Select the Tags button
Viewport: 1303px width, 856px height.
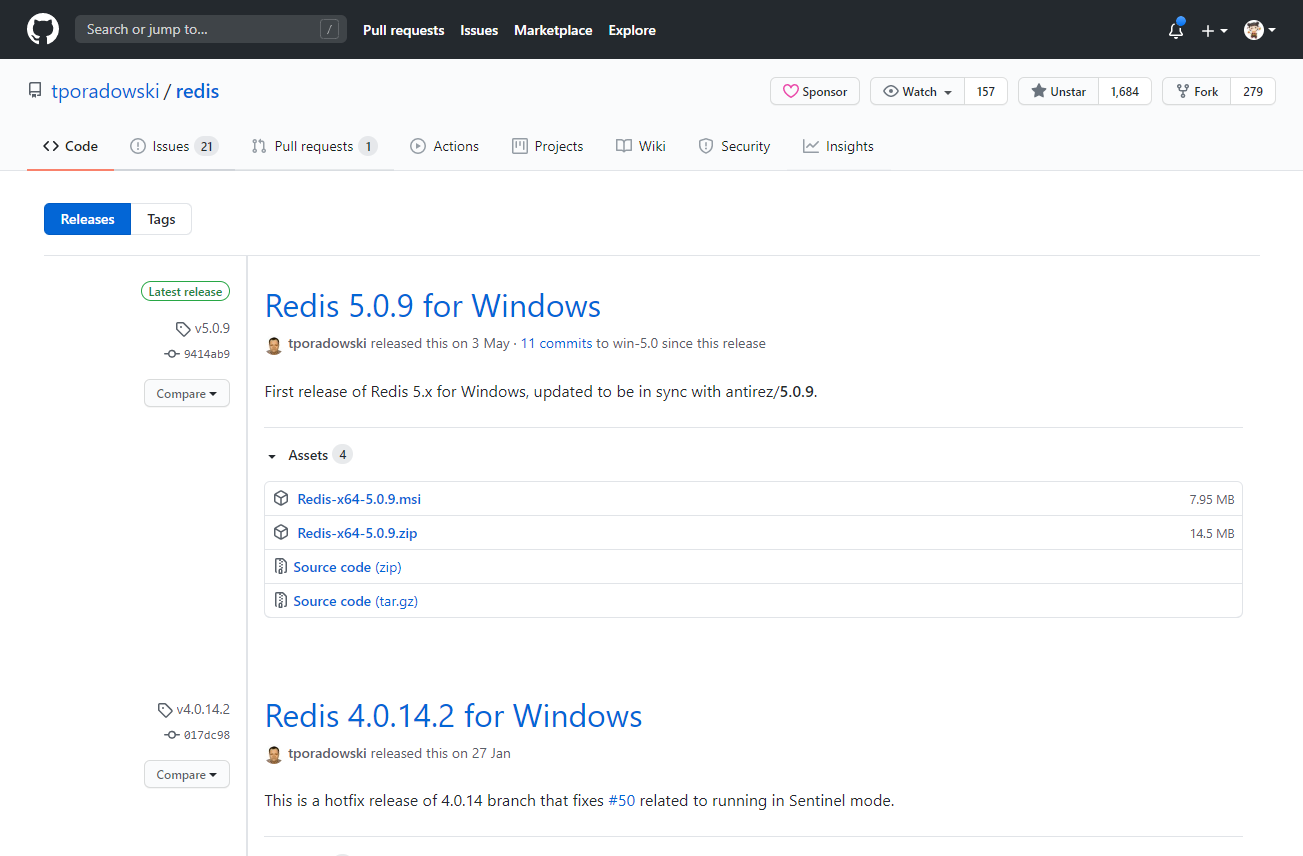pyautogui.click(x=161, y=219)
